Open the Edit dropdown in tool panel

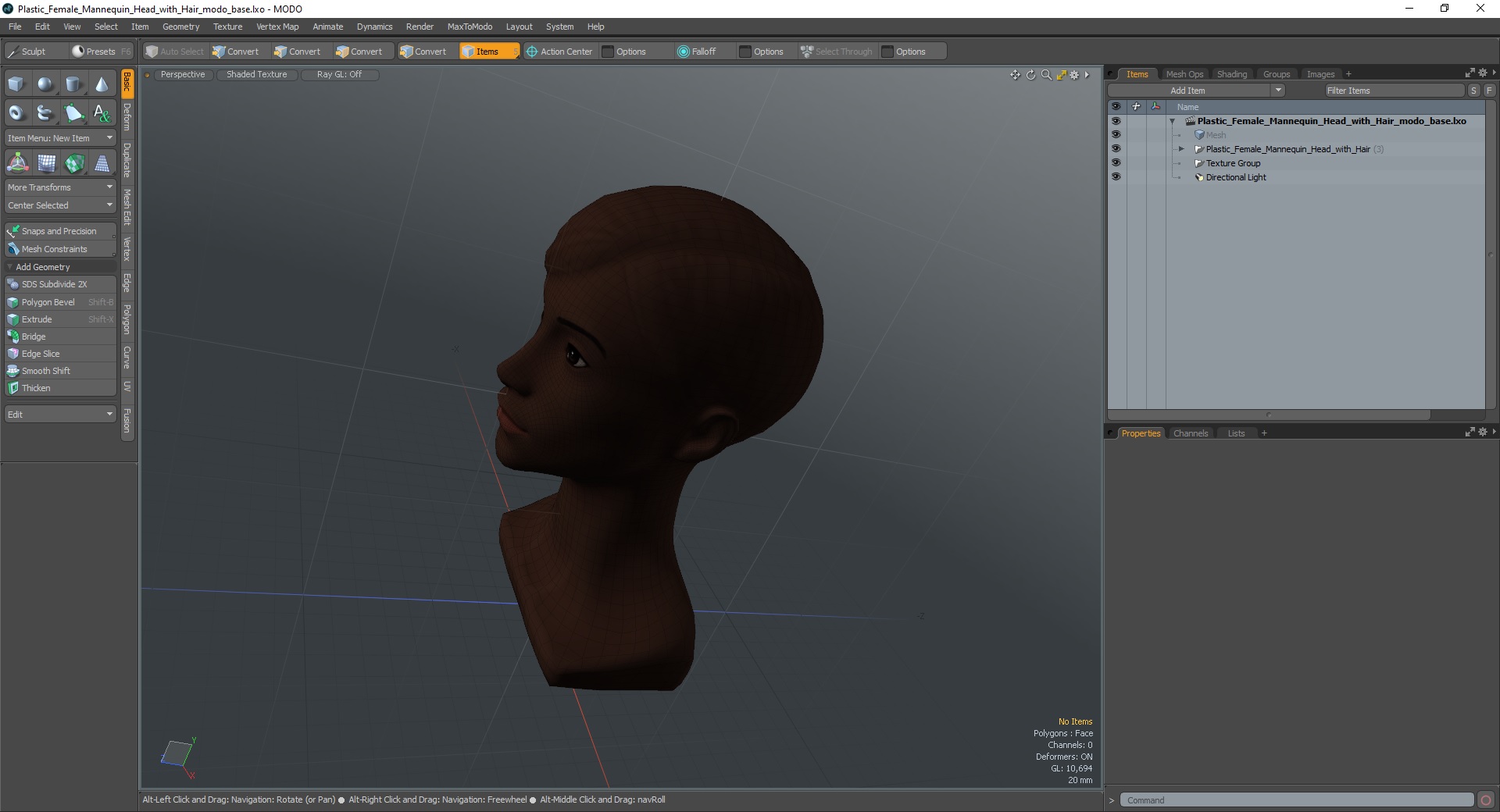(x=60, y=415)
